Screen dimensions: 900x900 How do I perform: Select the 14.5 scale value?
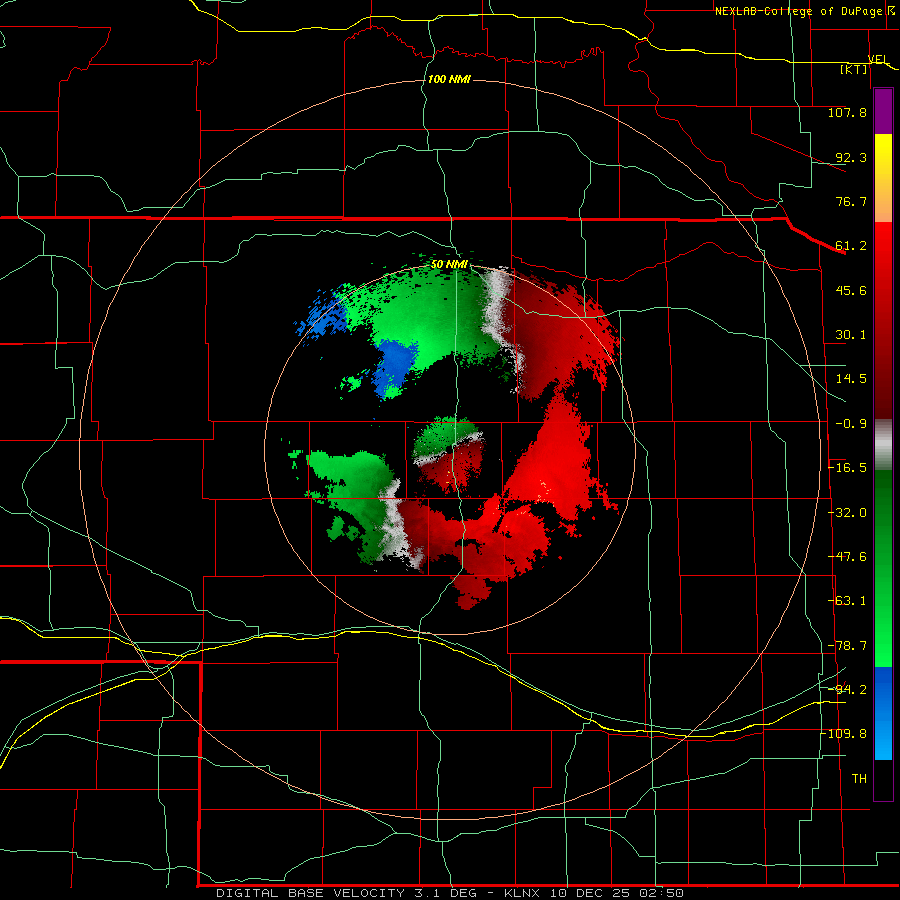click(851, 379)
